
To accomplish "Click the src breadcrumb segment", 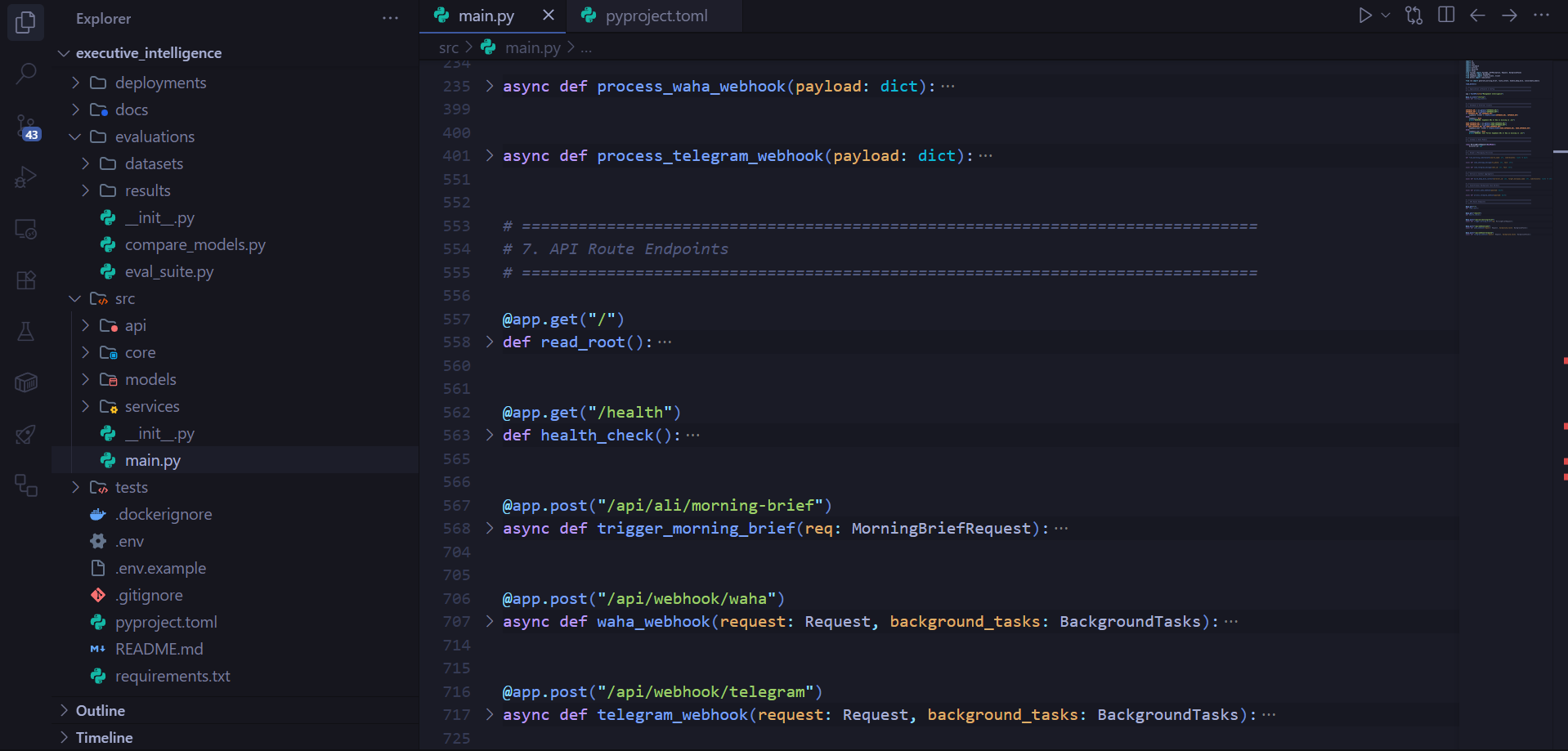I will (449, 48).
